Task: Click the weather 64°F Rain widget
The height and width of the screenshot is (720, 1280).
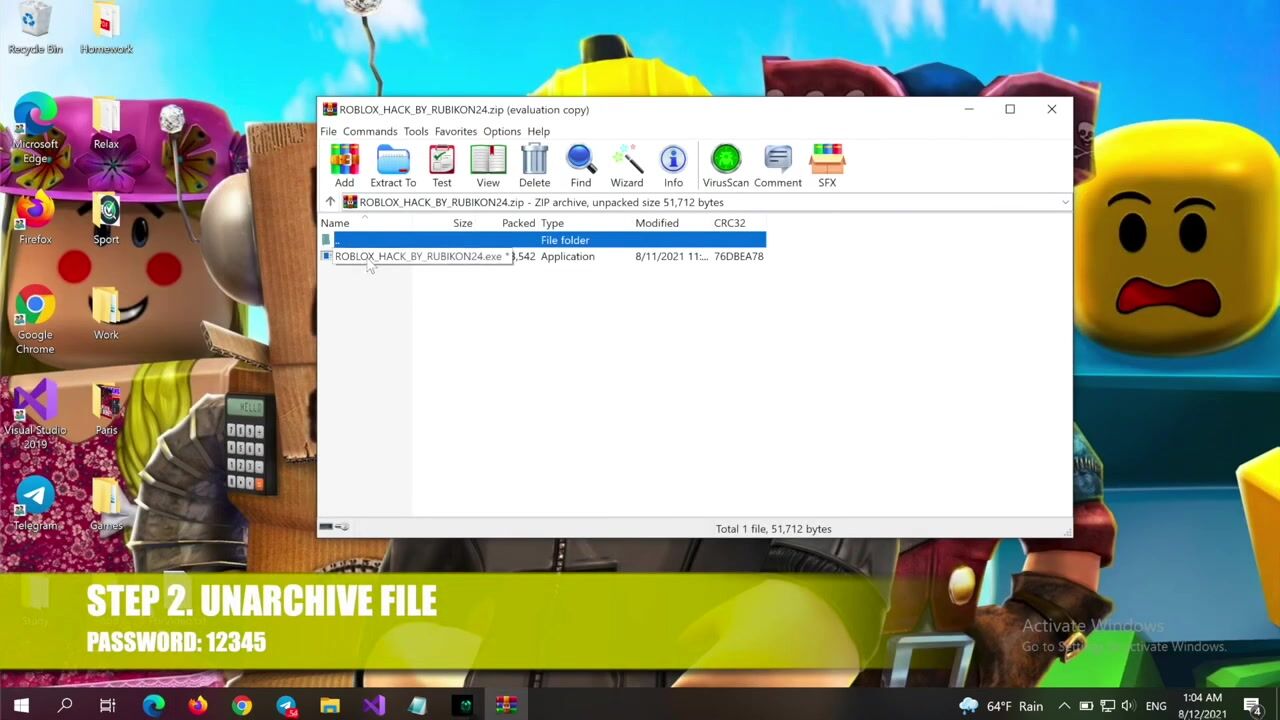Action: (x=1001, y=706)
